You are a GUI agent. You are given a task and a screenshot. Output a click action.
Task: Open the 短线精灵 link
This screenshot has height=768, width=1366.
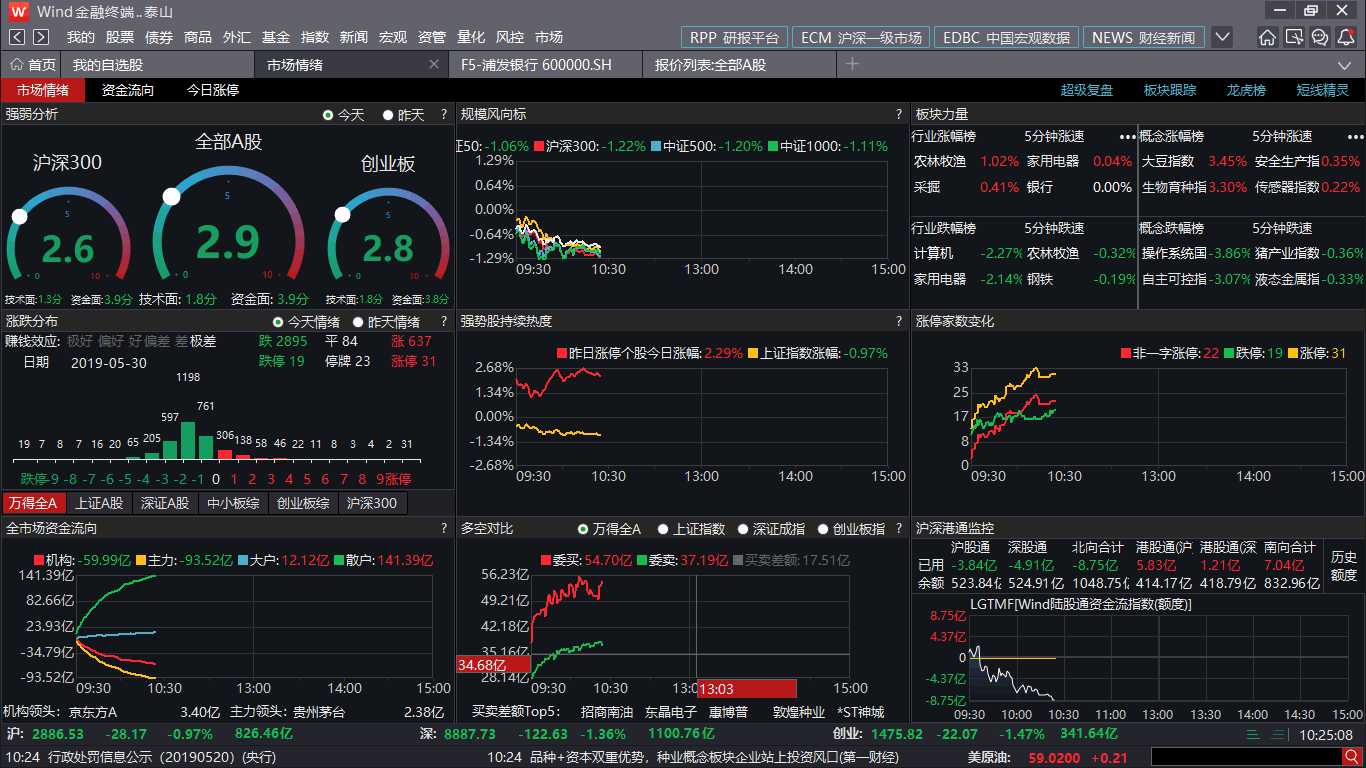tap(1322, 90)
